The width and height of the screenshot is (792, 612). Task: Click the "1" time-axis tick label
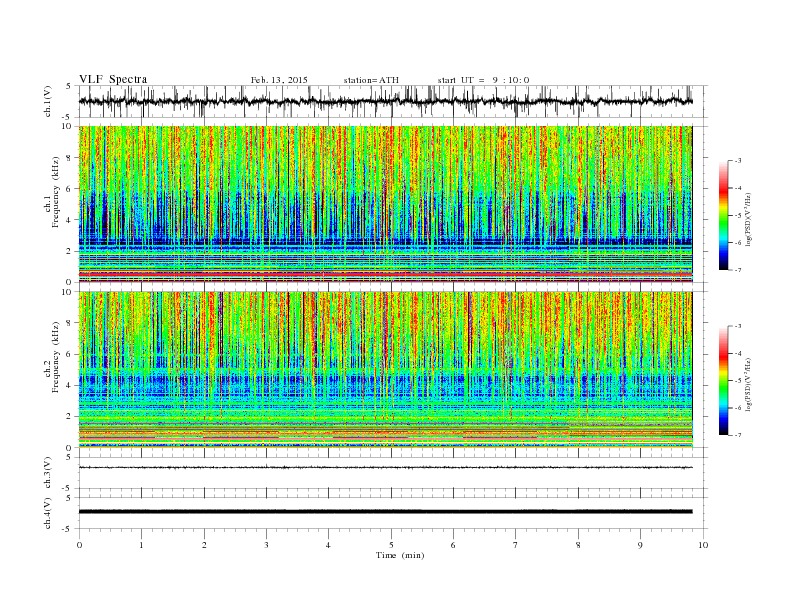141,545
